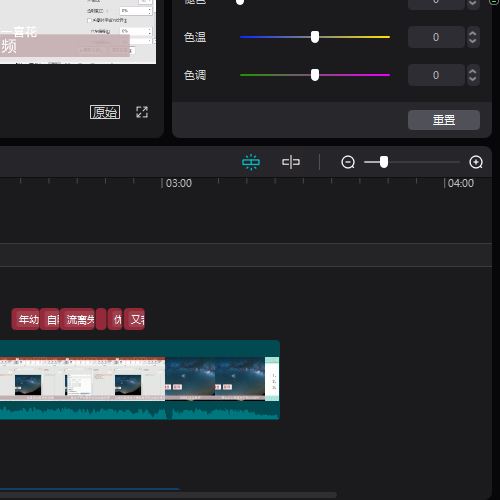Click the audio waveform of the video track
The image size is (500, 500).
(140, 412)
